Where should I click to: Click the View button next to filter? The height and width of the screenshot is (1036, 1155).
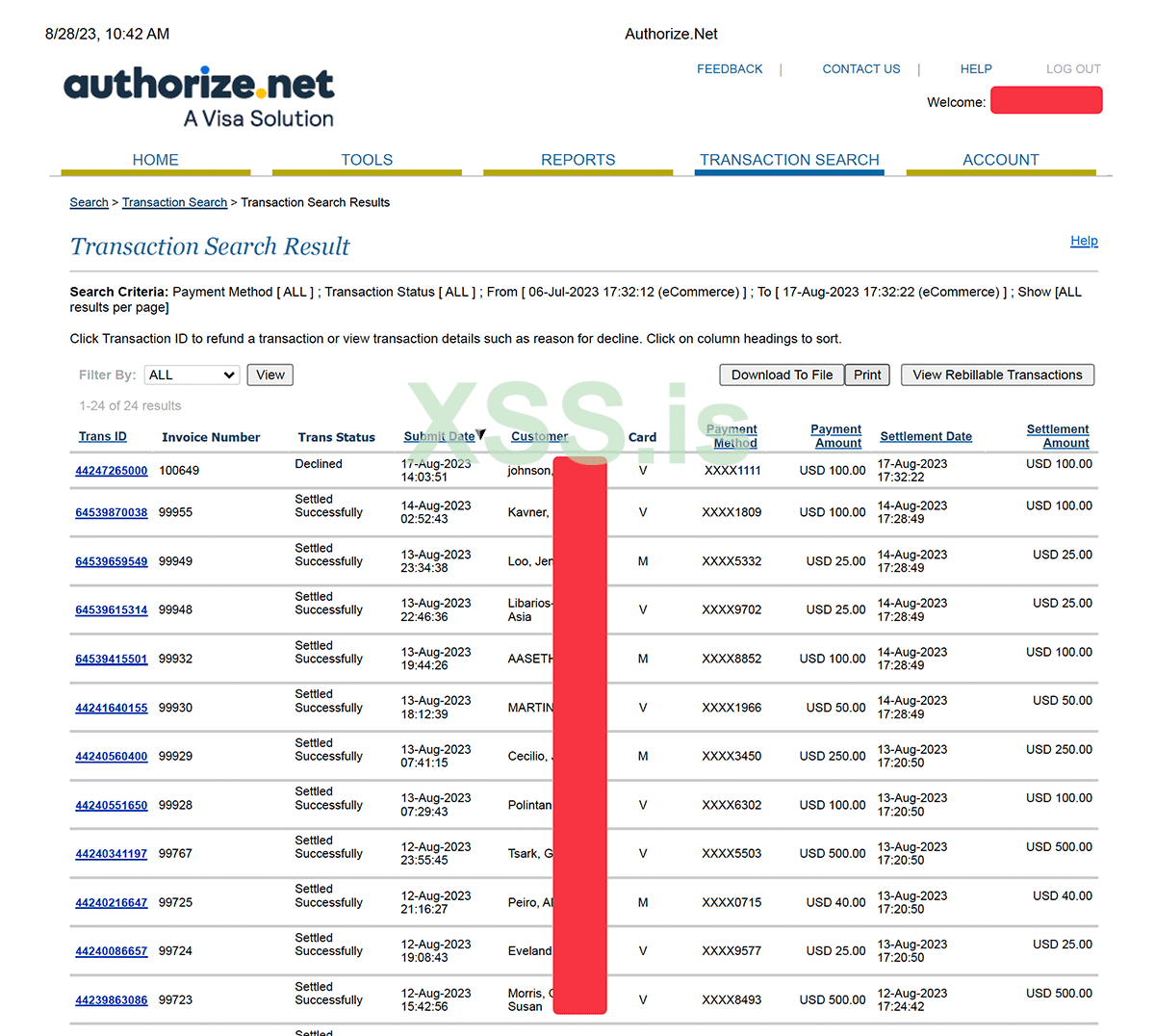(269, 375)
